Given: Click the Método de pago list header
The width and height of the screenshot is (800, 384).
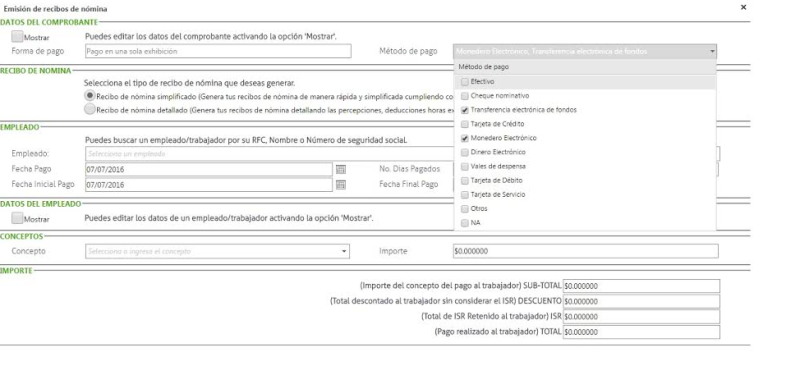Looking at the screenshot, I should tap(585, 67).
